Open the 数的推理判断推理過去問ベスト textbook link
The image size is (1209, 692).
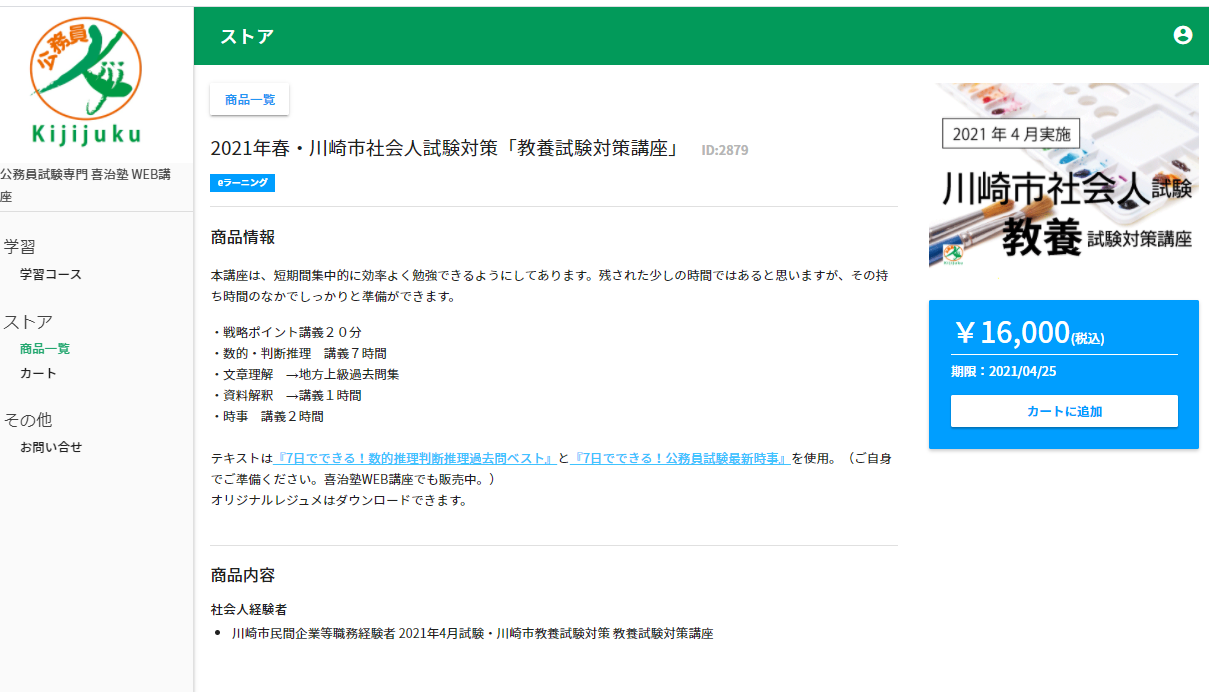pos(414,458)
